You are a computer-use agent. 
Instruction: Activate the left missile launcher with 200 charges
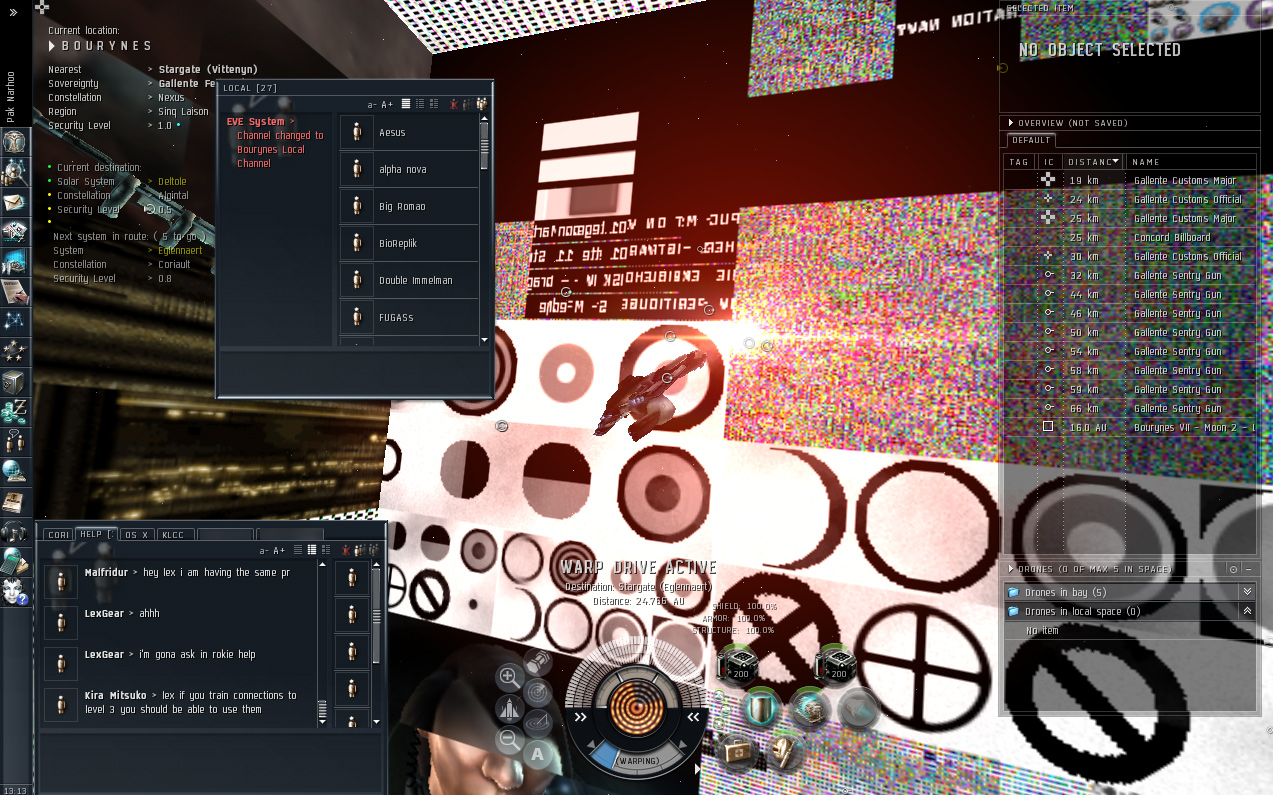click(738, 664)
